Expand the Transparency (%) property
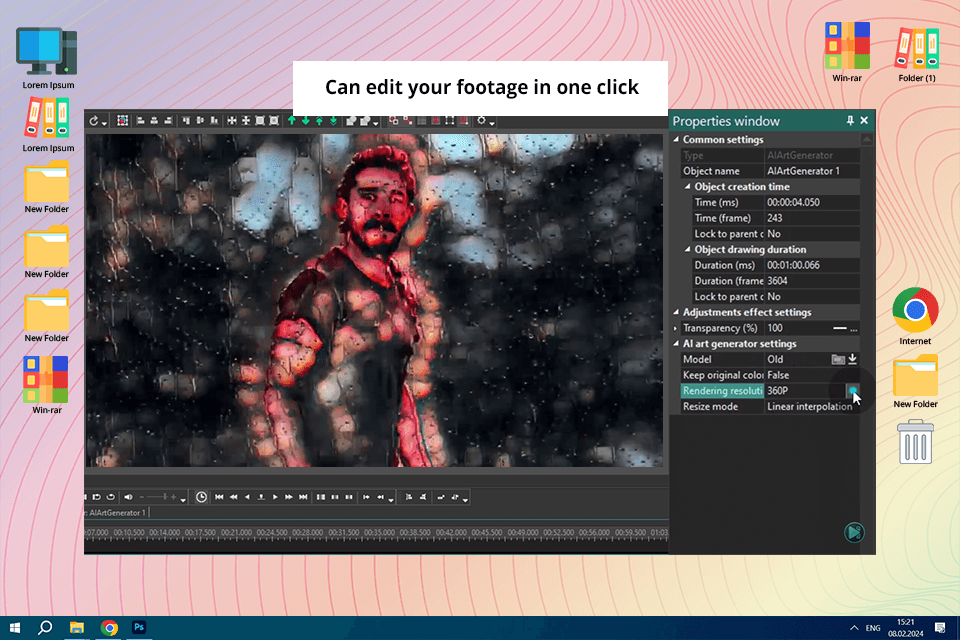The image size is (960, 640). (x=676, y=328)
